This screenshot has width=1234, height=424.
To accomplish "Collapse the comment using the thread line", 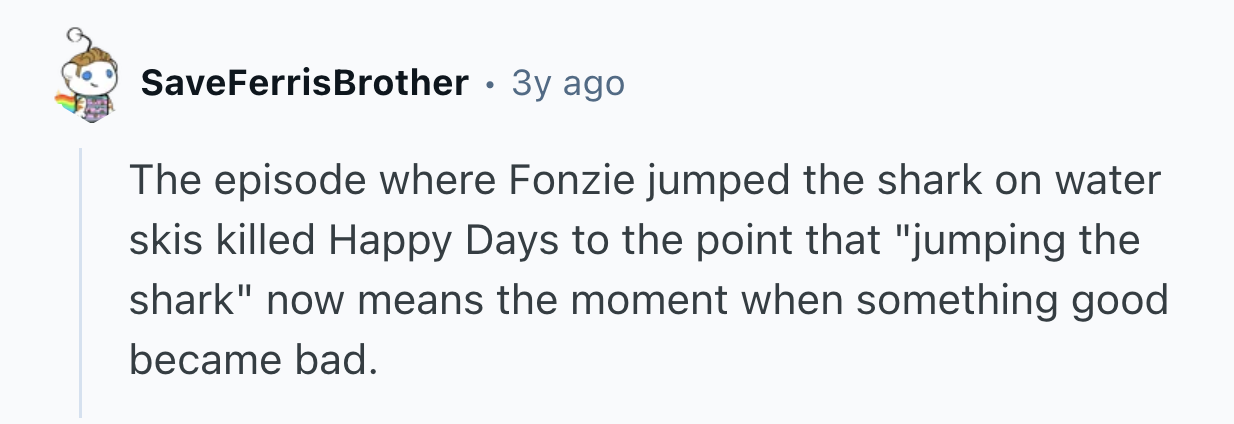I will click(x=81, y=281).
